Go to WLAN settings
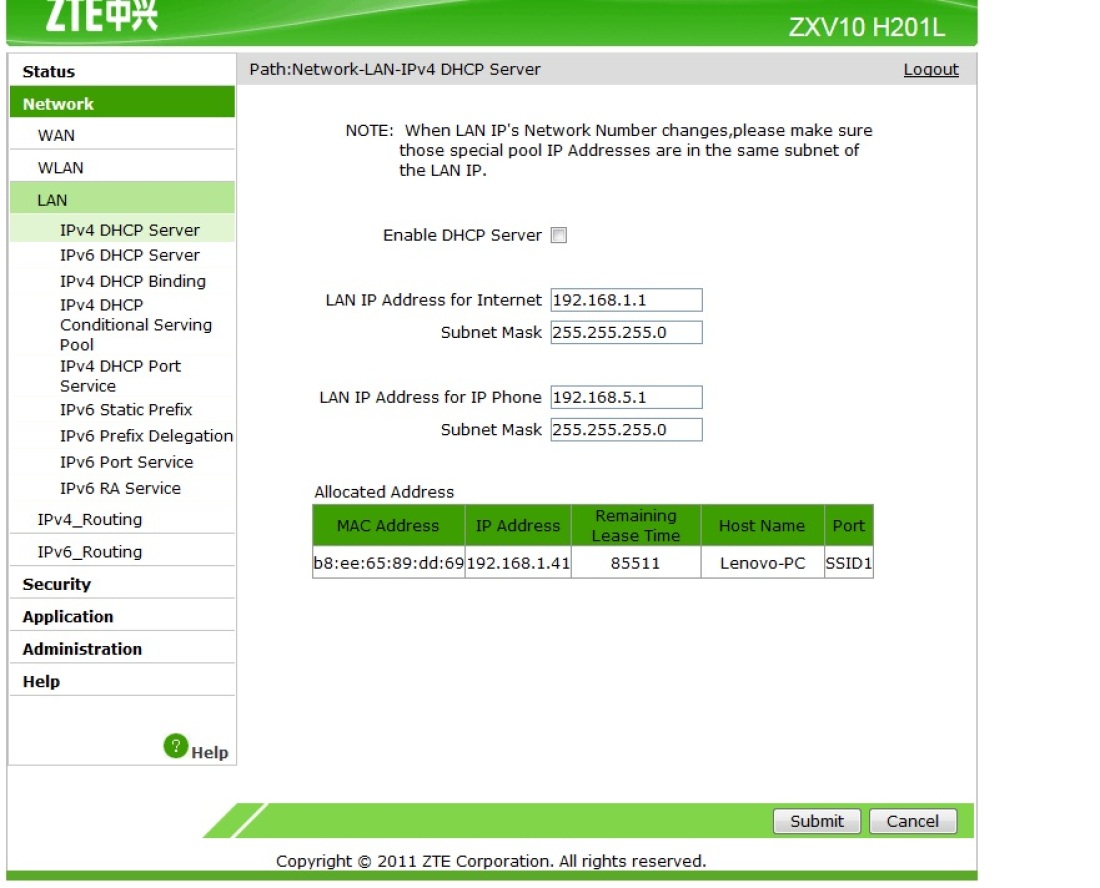This screenshot has width=1100, height=888. coord(61,168)
